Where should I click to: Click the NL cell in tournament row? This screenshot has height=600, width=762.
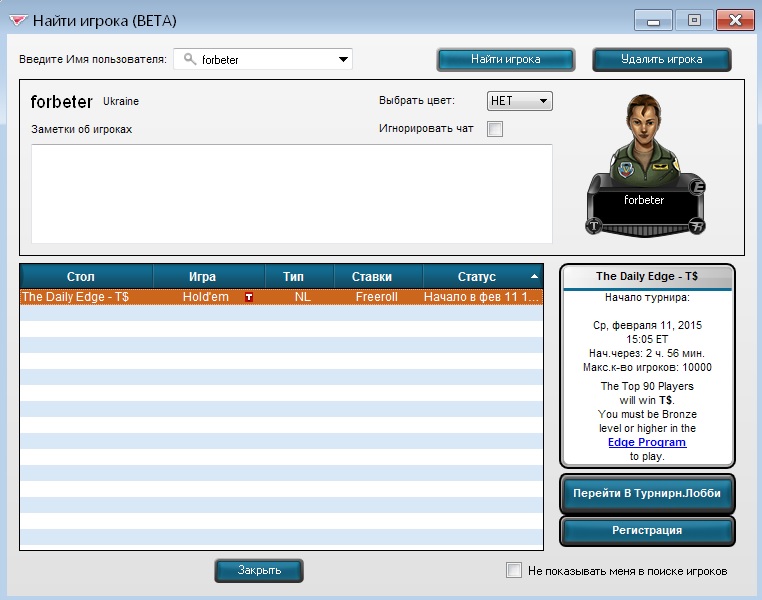click(302, 297)
